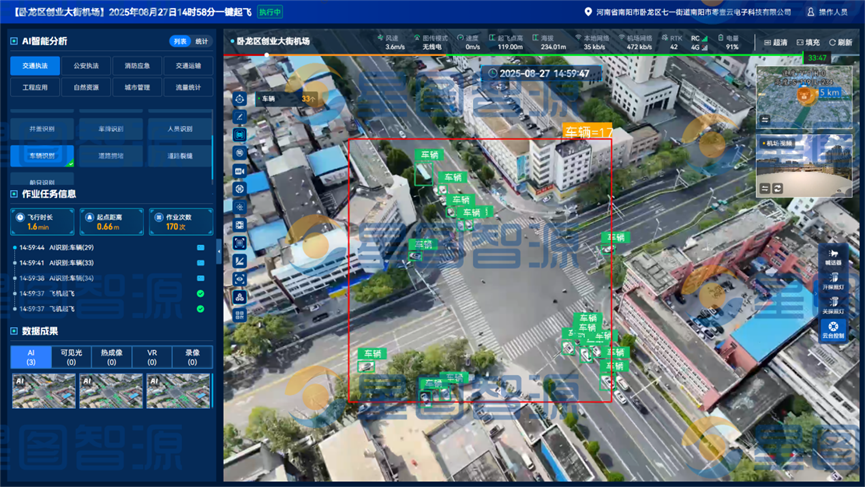Screen dimensions: 865x487
Task: Select the 交通执法 category tab
Action: click(x=35, y=66)
